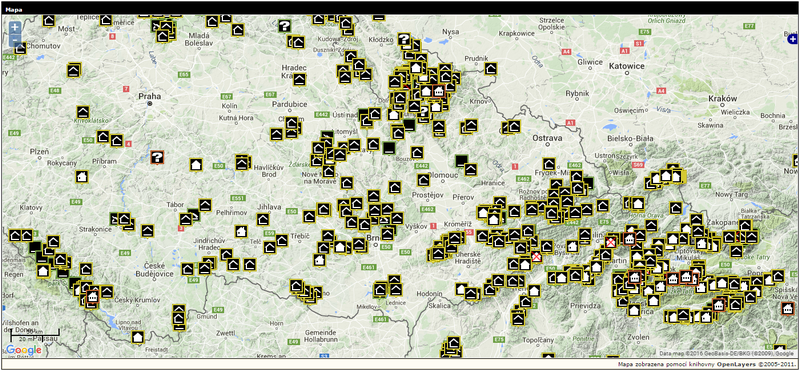This screenshot has width=800, height=371.
Task: Zoom in with the plus map control
Action: click(x=15, y=29)
